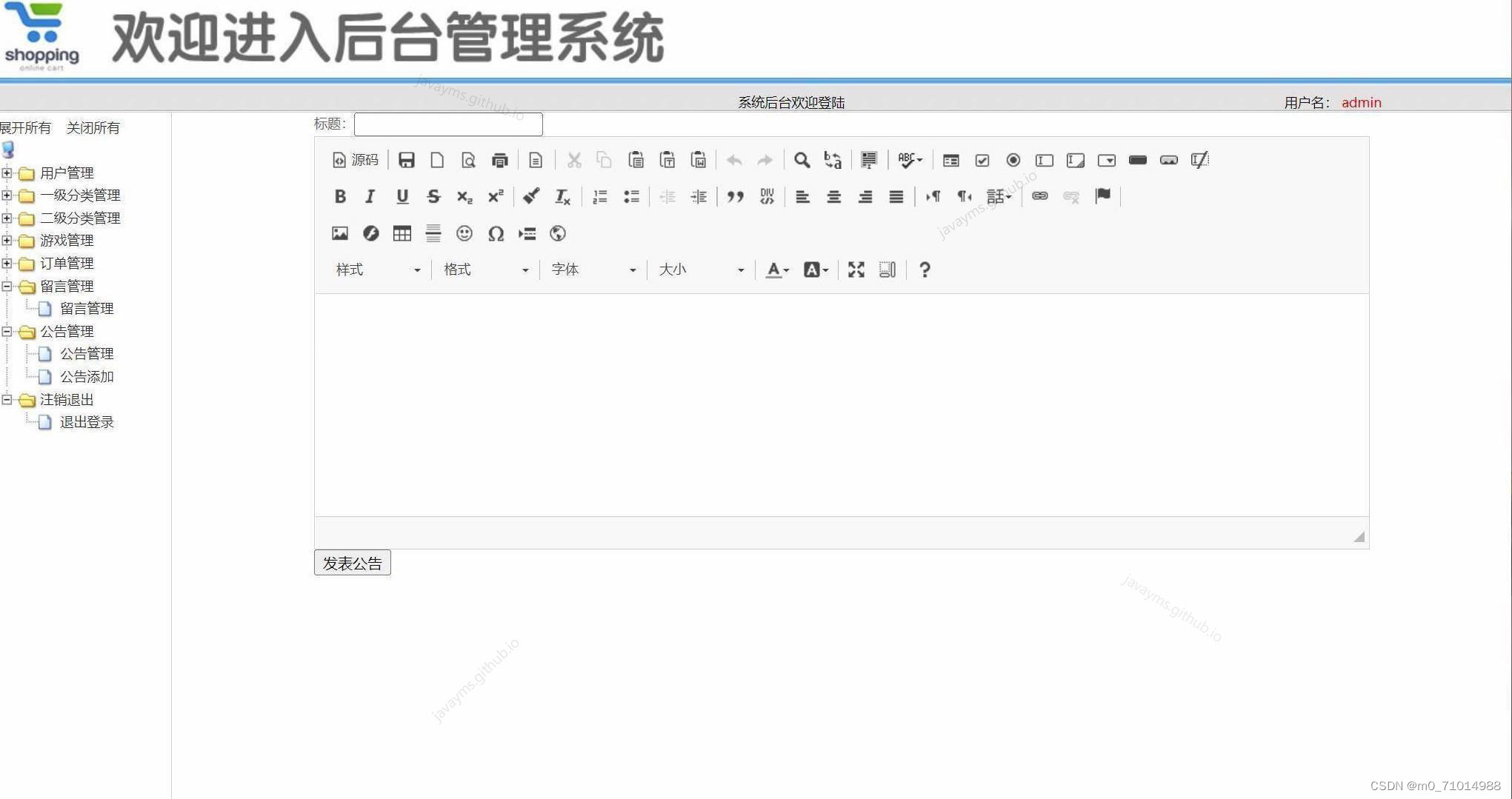This screenshot has width=1512, height=799.
Task: Create a DIV container
Action: tap(767, 196)
